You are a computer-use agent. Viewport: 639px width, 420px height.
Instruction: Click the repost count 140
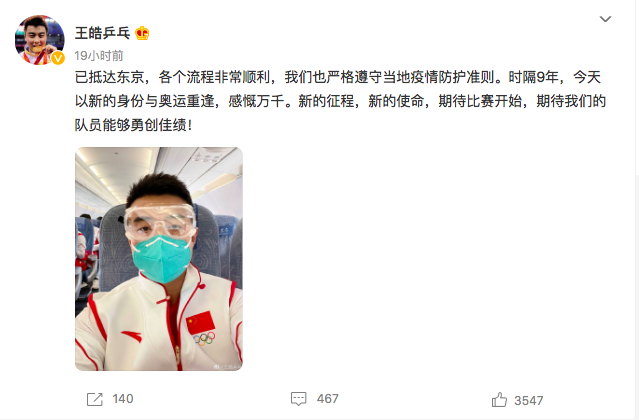click(x=123, y=399)
